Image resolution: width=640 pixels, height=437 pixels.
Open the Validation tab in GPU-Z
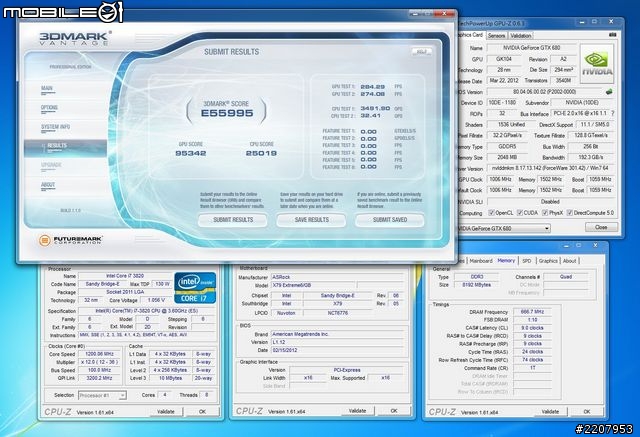(520, 36)
